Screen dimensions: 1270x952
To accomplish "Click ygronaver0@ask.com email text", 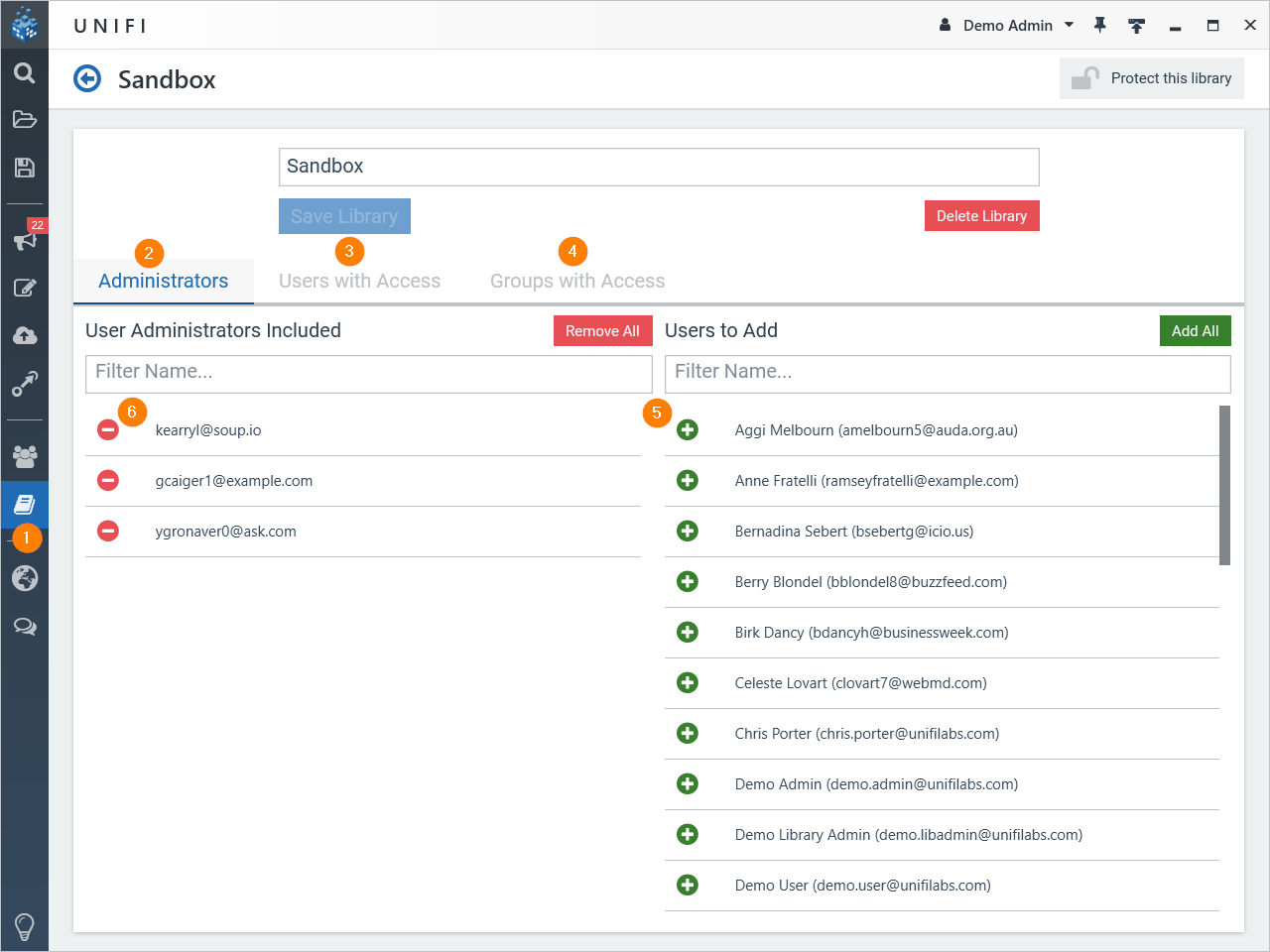I will 226,532.
